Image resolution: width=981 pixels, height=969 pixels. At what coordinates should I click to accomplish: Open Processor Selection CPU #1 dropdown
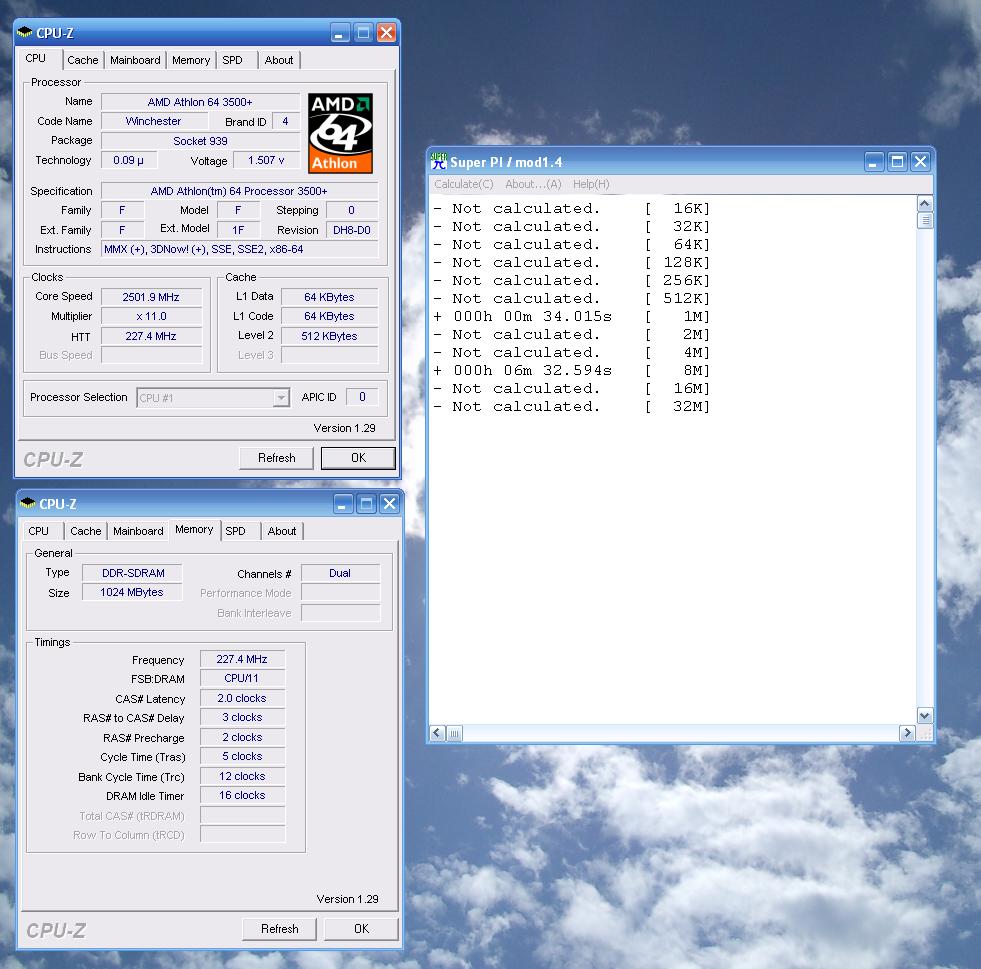pos(282,398)
